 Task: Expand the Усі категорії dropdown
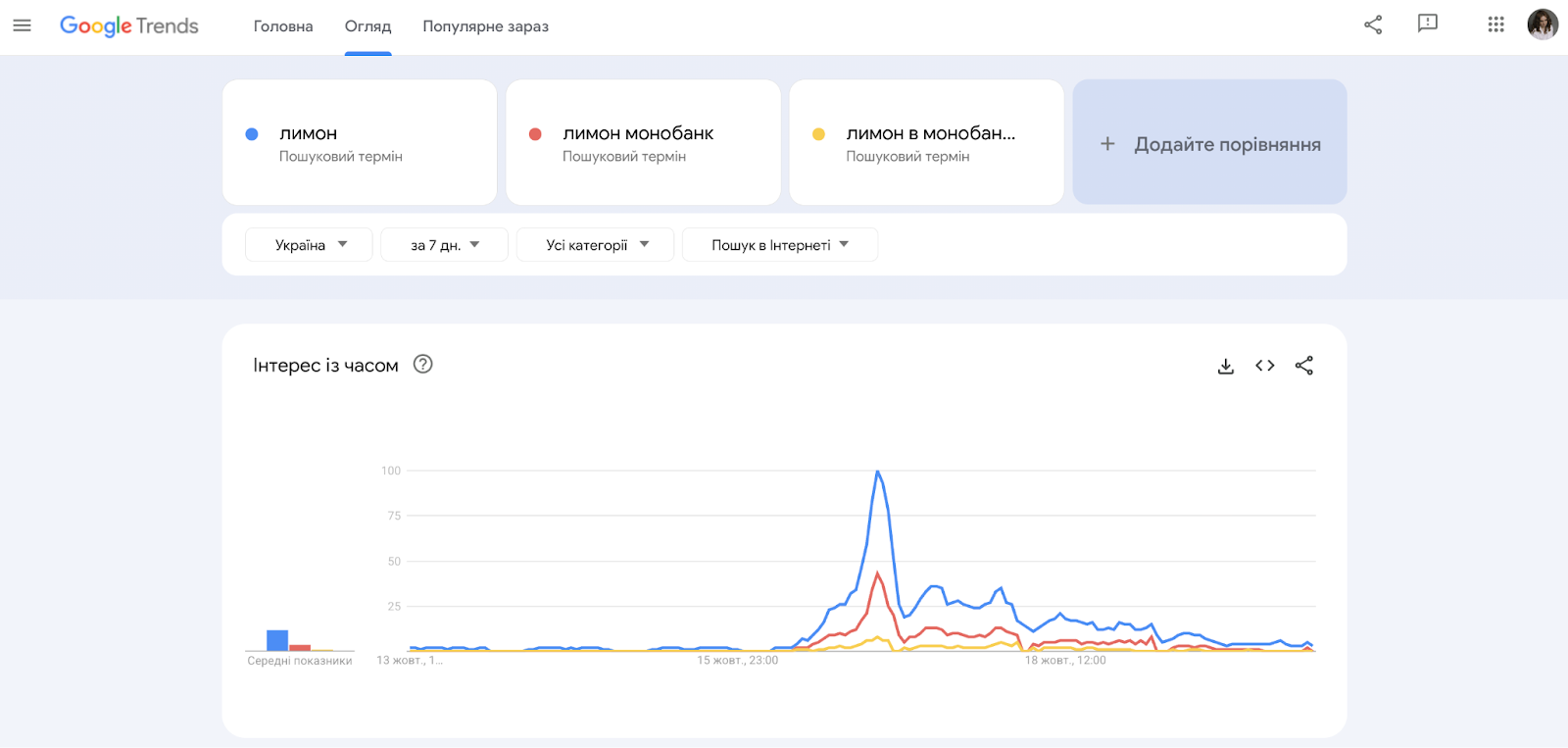pyautogui.click(x=596, y=245)
